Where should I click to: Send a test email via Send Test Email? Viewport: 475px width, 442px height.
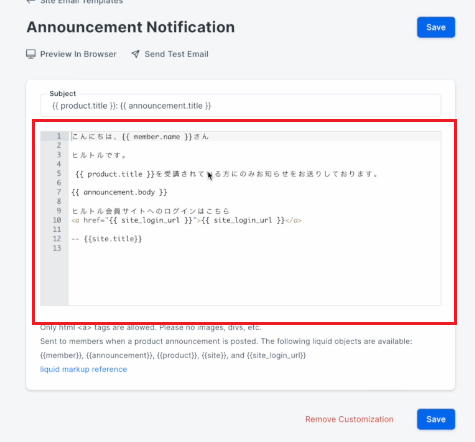pos(176,54)
